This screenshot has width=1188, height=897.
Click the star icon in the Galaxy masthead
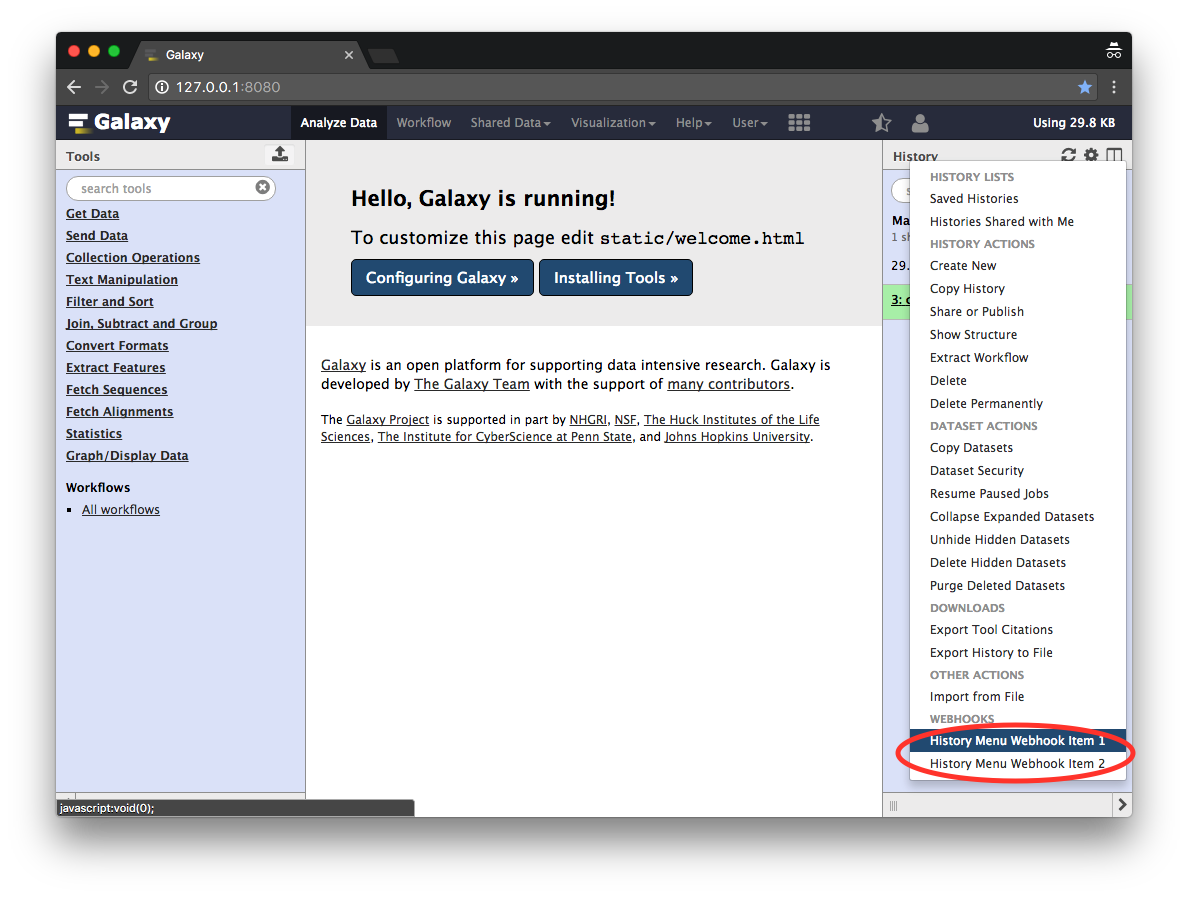881,123
